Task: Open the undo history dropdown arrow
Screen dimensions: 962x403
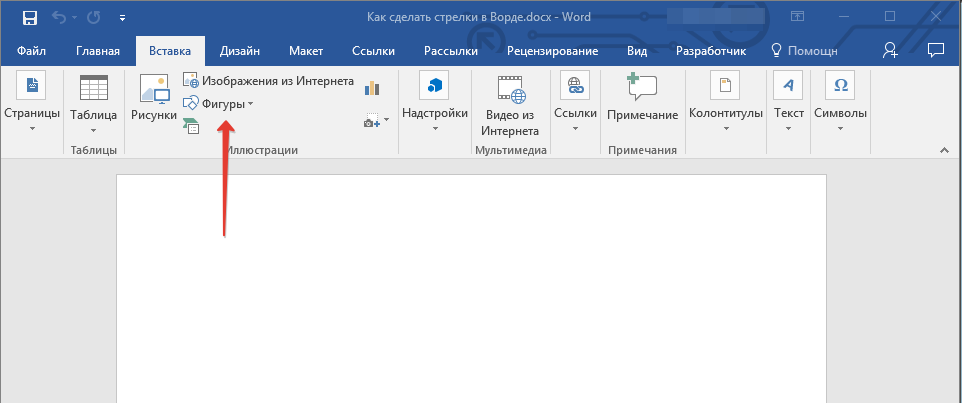Action: 75,18
